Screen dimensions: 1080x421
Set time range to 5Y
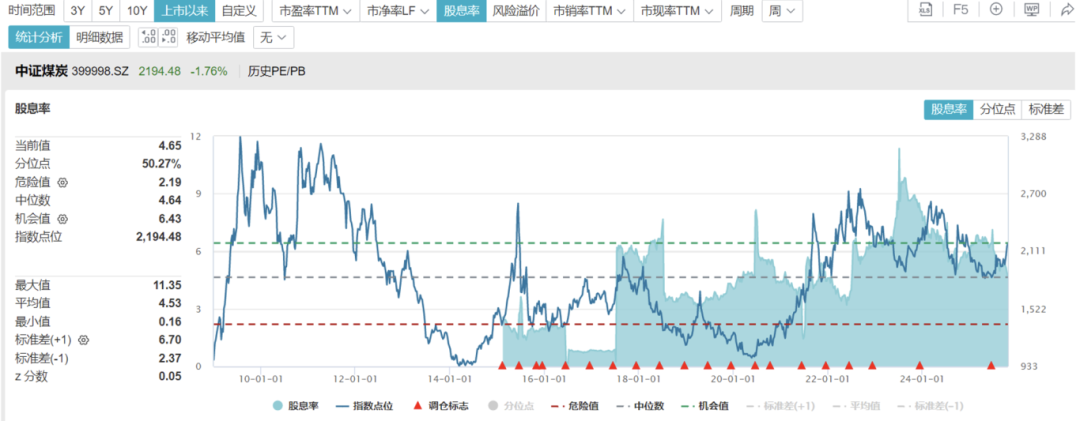(105, 11)
